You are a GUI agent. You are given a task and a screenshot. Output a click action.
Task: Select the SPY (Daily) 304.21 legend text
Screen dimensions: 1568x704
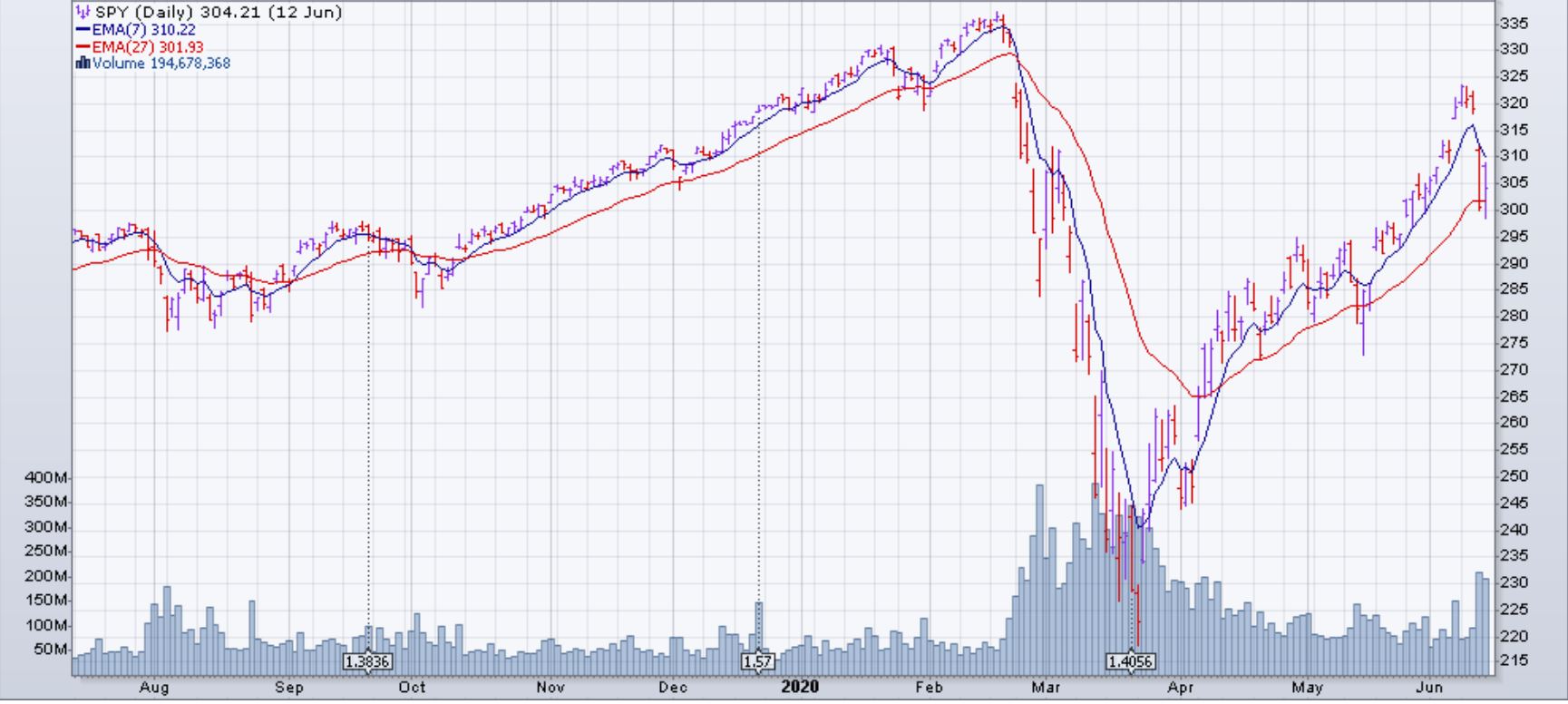coord(218,13)
